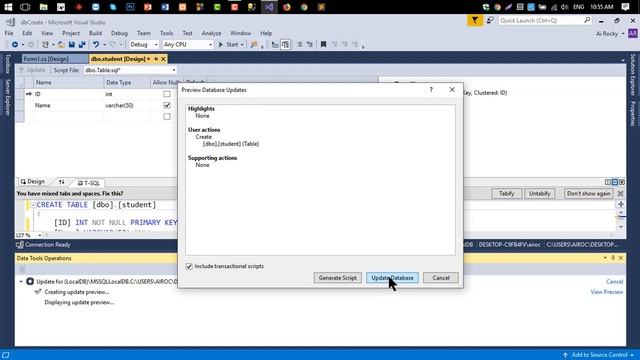Open the Analyze menu
640x360 pixels.
coord(211,33)
